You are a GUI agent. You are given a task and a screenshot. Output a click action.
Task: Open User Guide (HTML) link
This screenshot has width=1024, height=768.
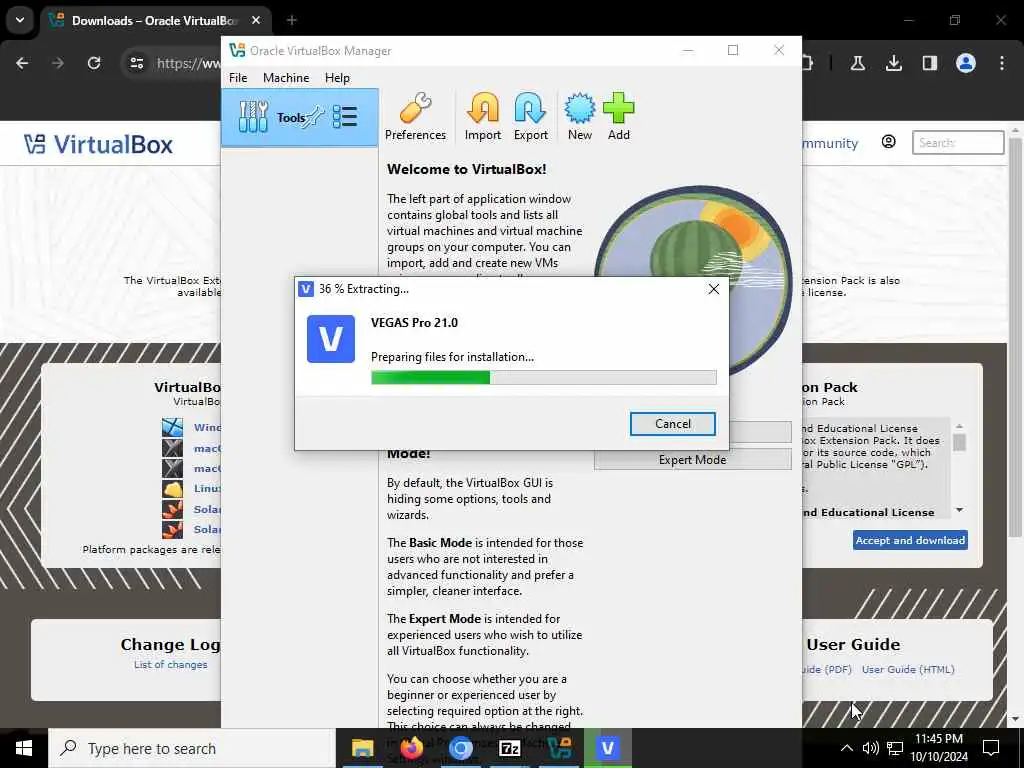click(x=908, y=669)
